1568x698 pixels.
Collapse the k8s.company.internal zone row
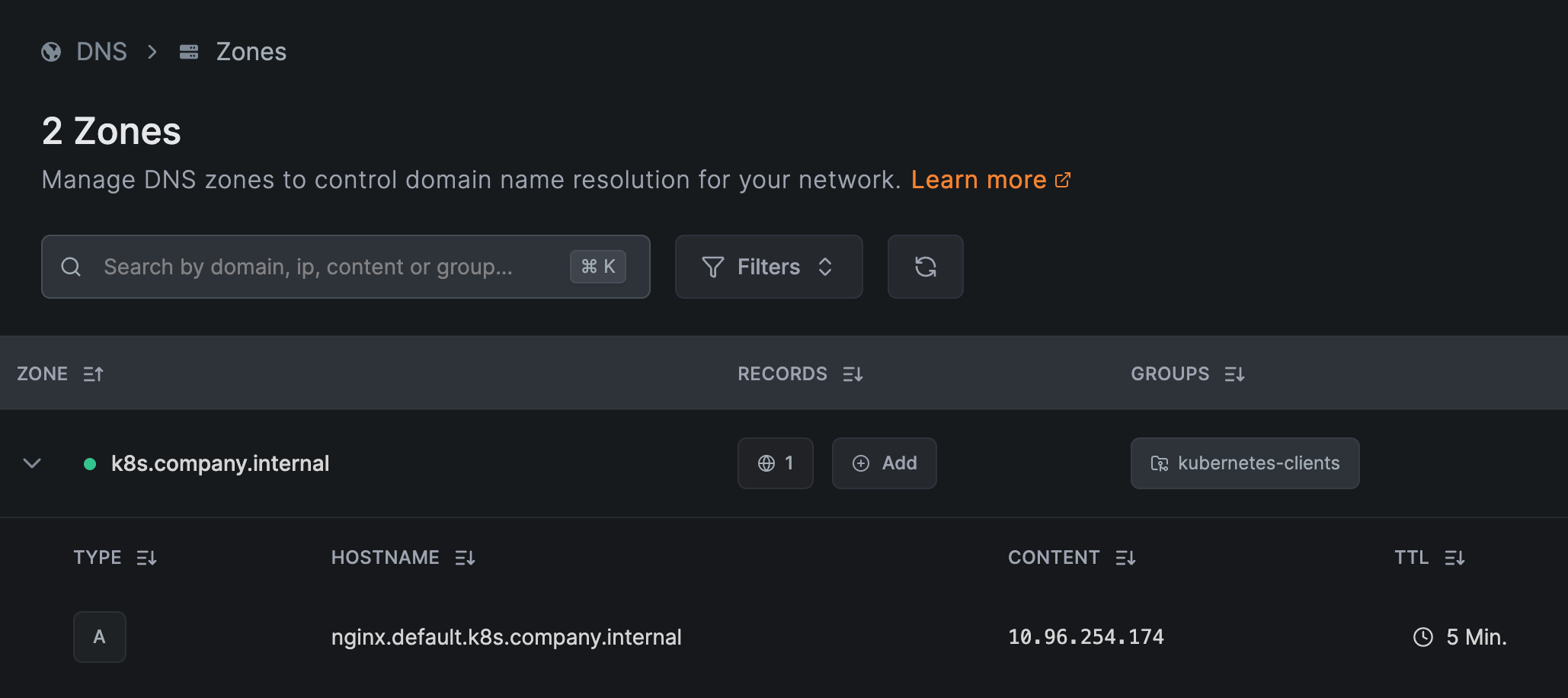pyautogui.click(x=32, y=463)
